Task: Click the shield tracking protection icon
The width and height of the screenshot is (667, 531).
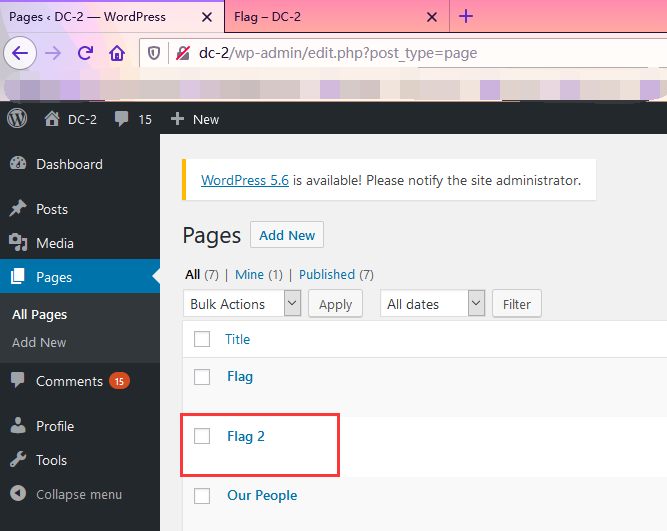Action: pyautogui.click(x=155, y=54)
